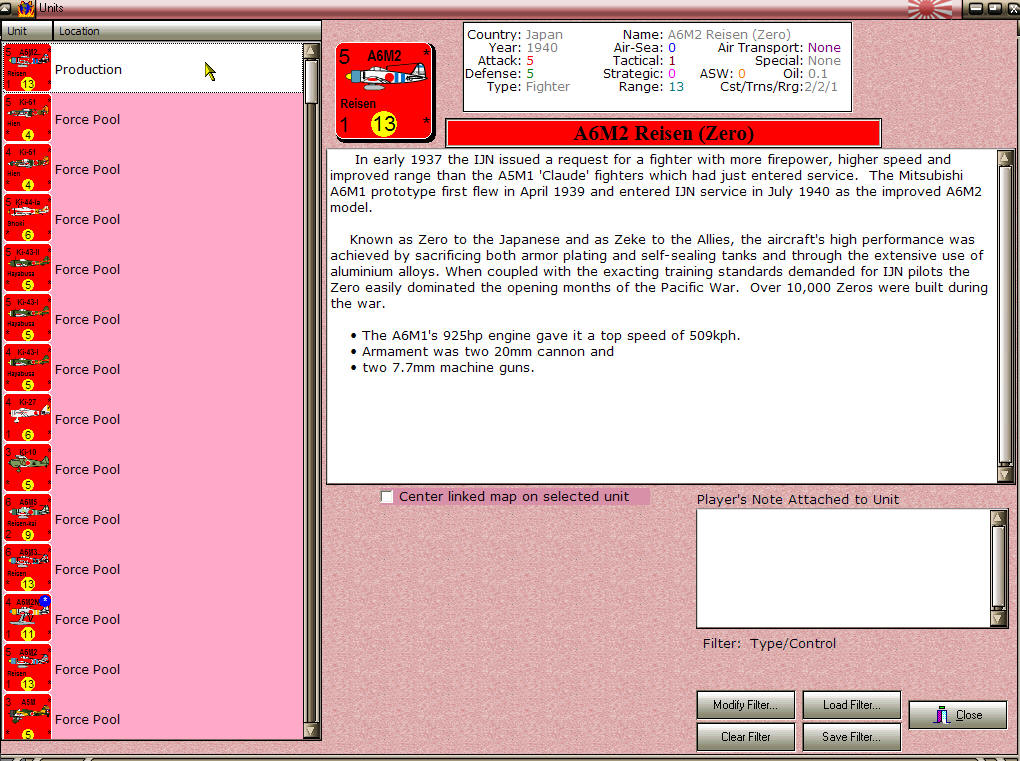Select the attack-5 Ki-43-I Hayabusa unit
This screenshot has width=1020, height=761.
click(x=27, y=318)
